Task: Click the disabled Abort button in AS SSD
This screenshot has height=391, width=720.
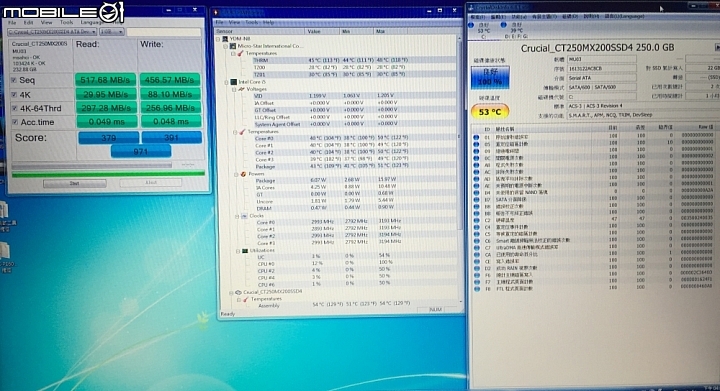Action: pos(151,183)
